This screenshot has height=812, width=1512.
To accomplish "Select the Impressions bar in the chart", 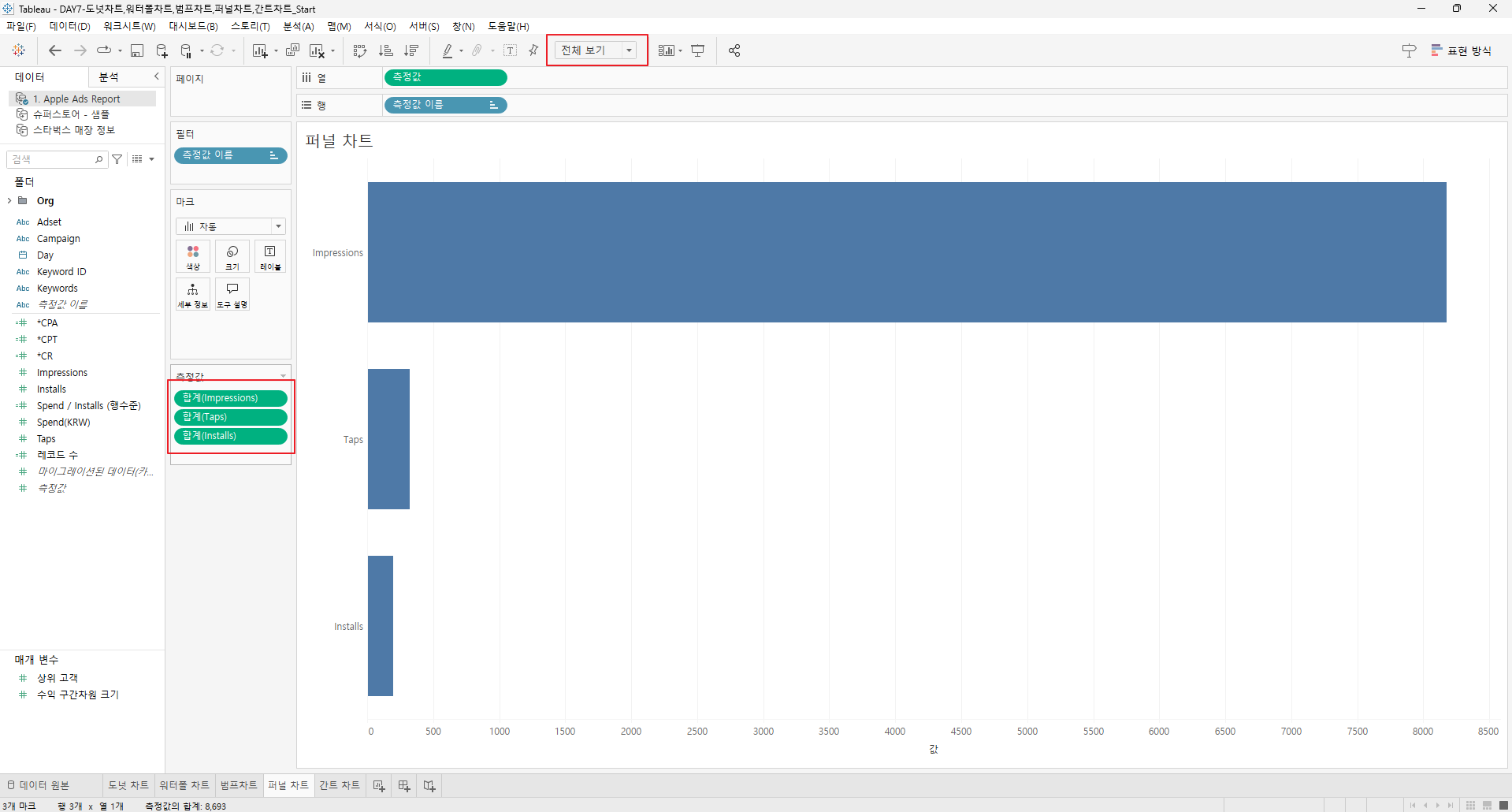I will 907,252.
